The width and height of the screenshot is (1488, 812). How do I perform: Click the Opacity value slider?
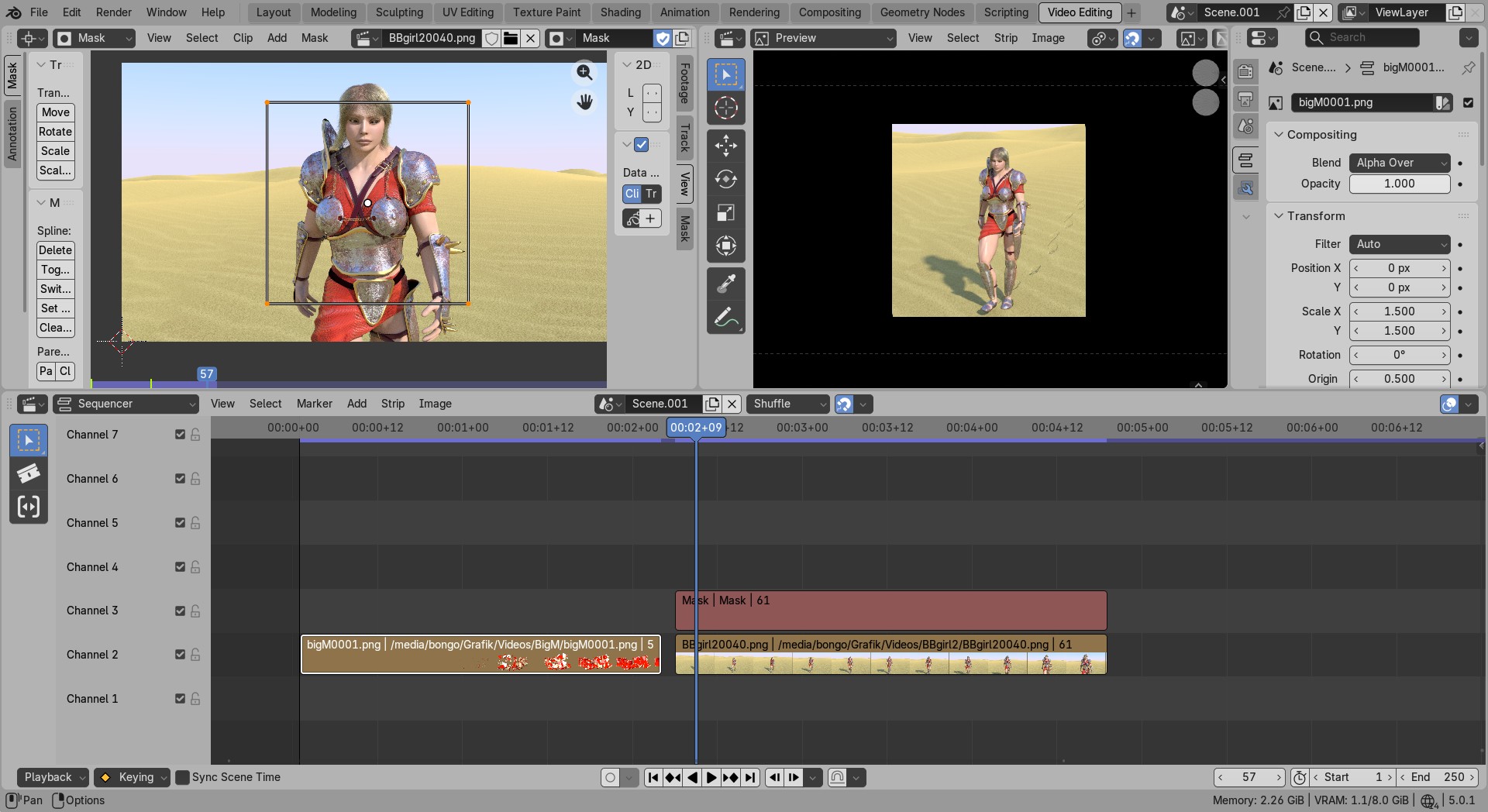[x=1399, y=184]
